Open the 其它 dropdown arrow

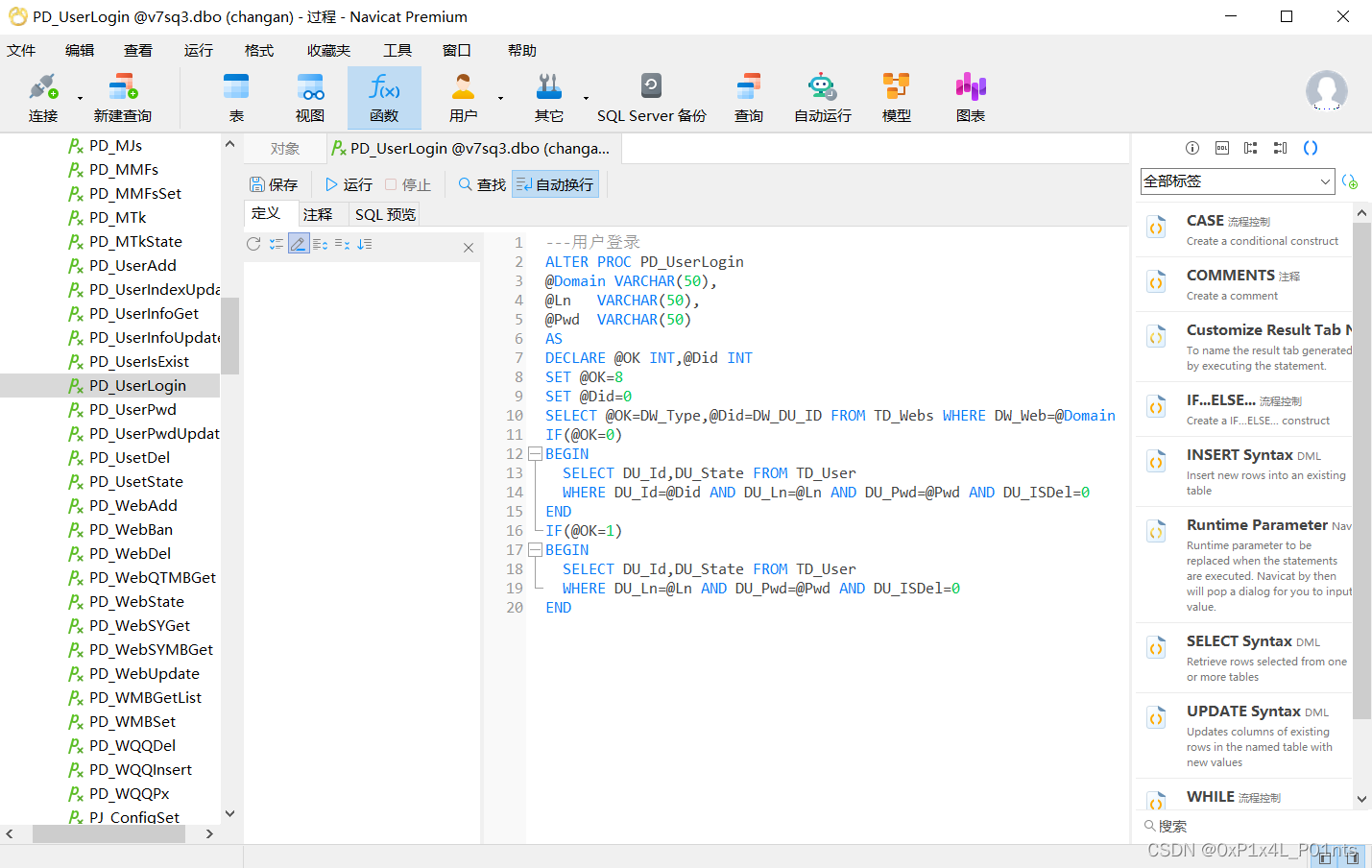coord(586,98)
